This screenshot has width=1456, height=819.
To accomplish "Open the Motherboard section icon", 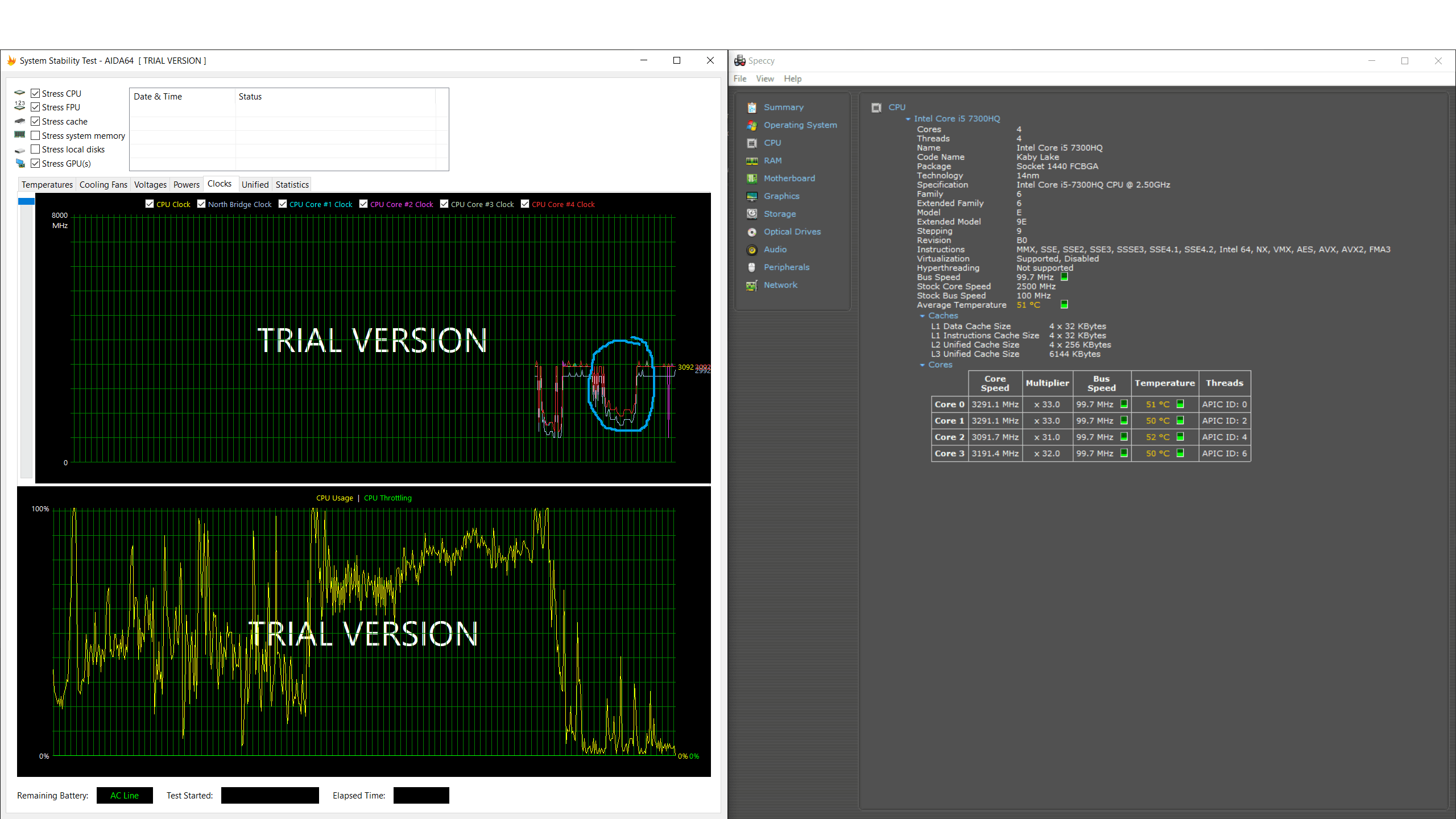I will coord(752,179).
